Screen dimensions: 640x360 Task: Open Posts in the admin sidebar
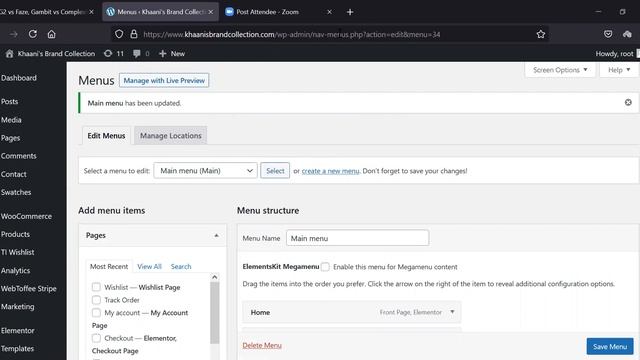click(9, 102)
